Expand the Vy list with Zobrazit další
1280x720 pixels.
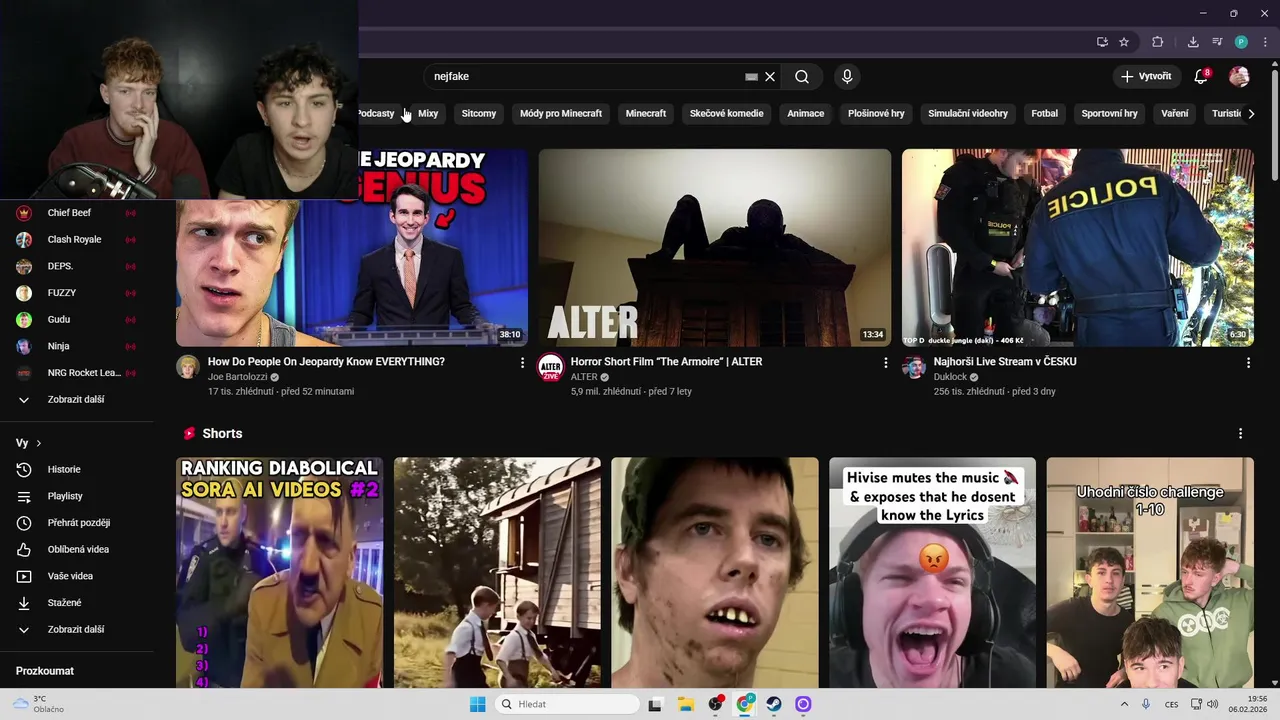(77, 629)
